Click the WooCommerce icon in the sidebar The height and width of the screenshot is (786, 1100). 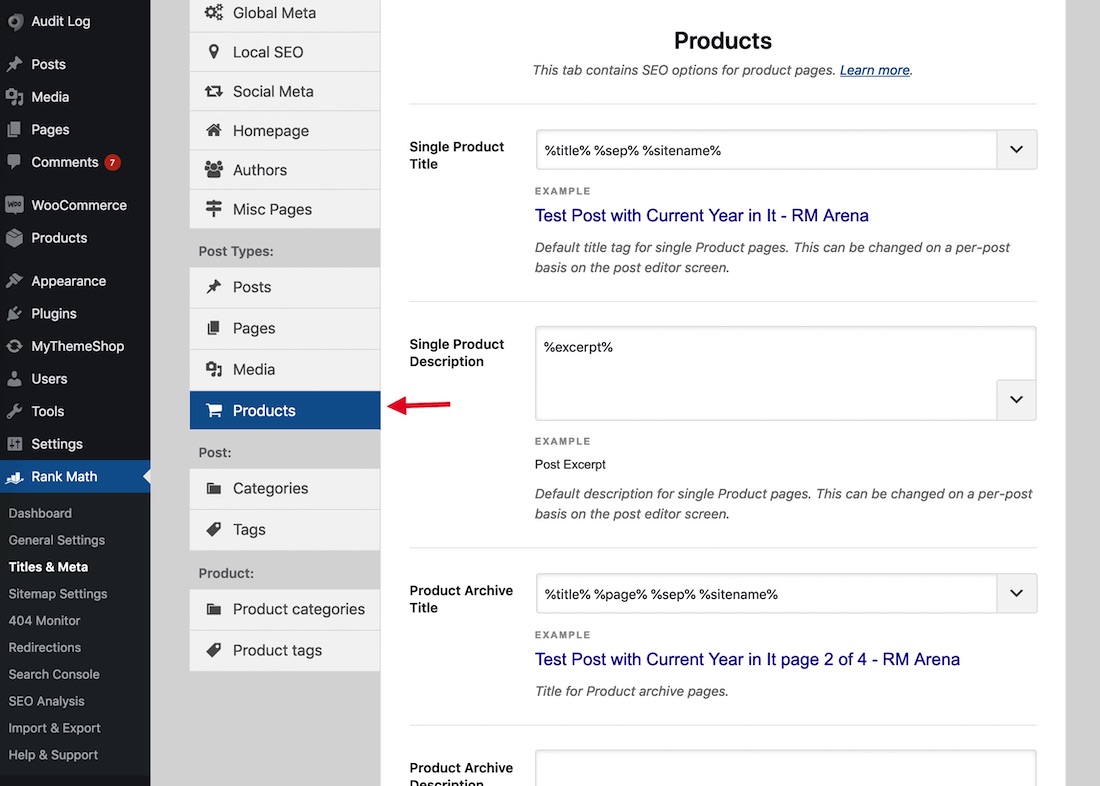click(x=14, y=205)
